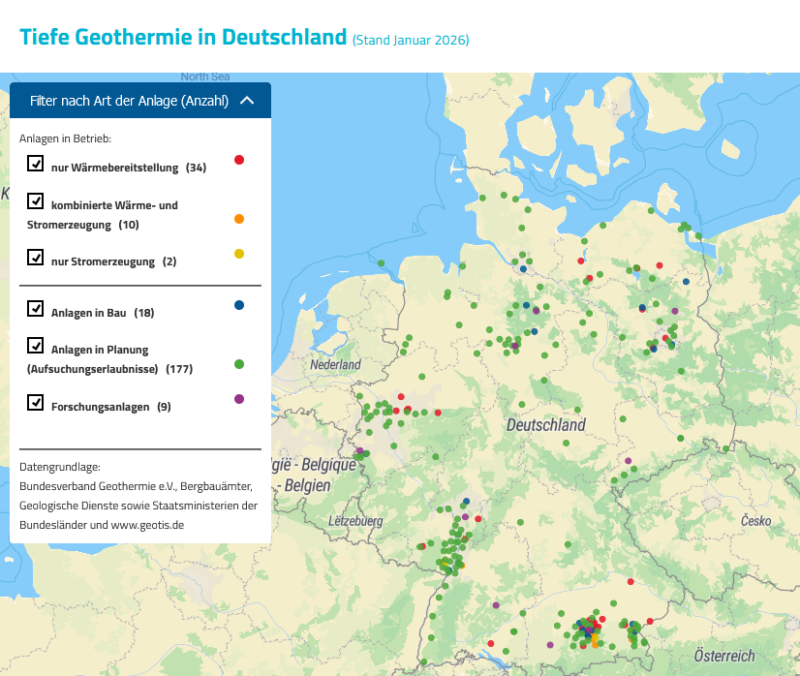Viewport: 800px width, 676px height.
Task: Click the green 'Anlagen in Planung' legend dot
Action: (x=239, y=364)
